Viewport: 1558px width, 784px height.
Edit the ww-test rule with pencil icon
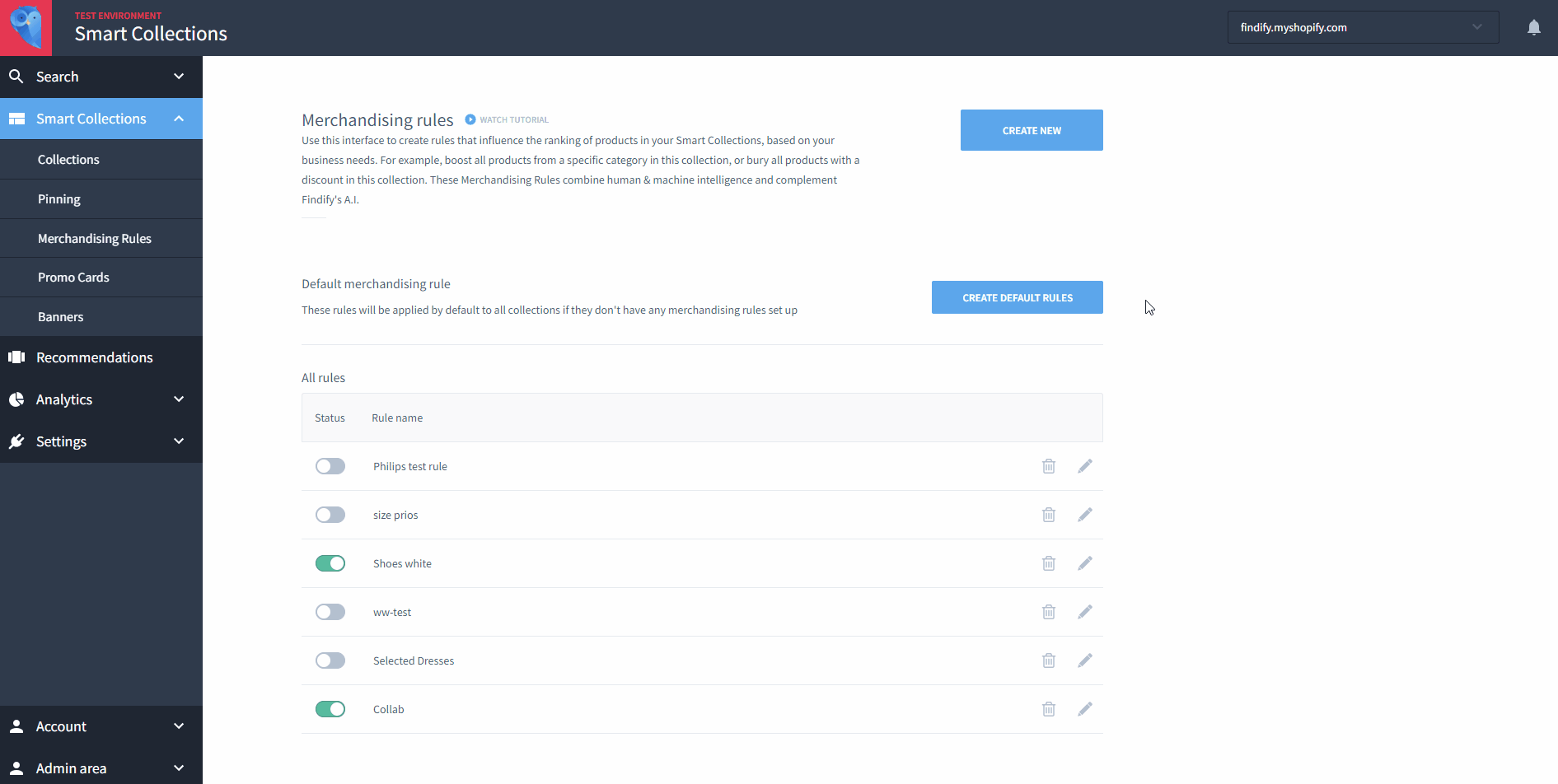pyautogui.click(x=1085, y=612)
